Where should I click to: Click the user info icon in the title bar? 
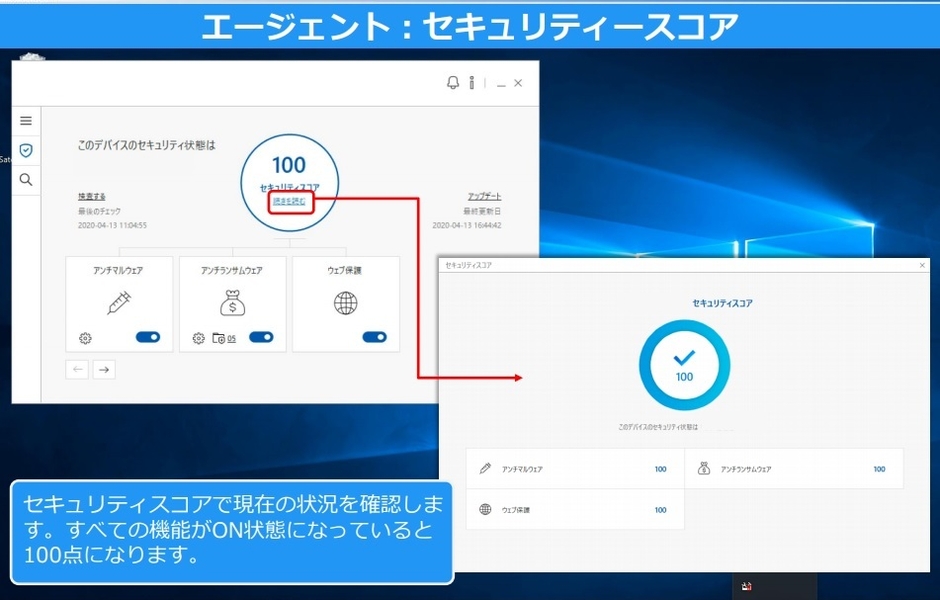click(472, 83)
